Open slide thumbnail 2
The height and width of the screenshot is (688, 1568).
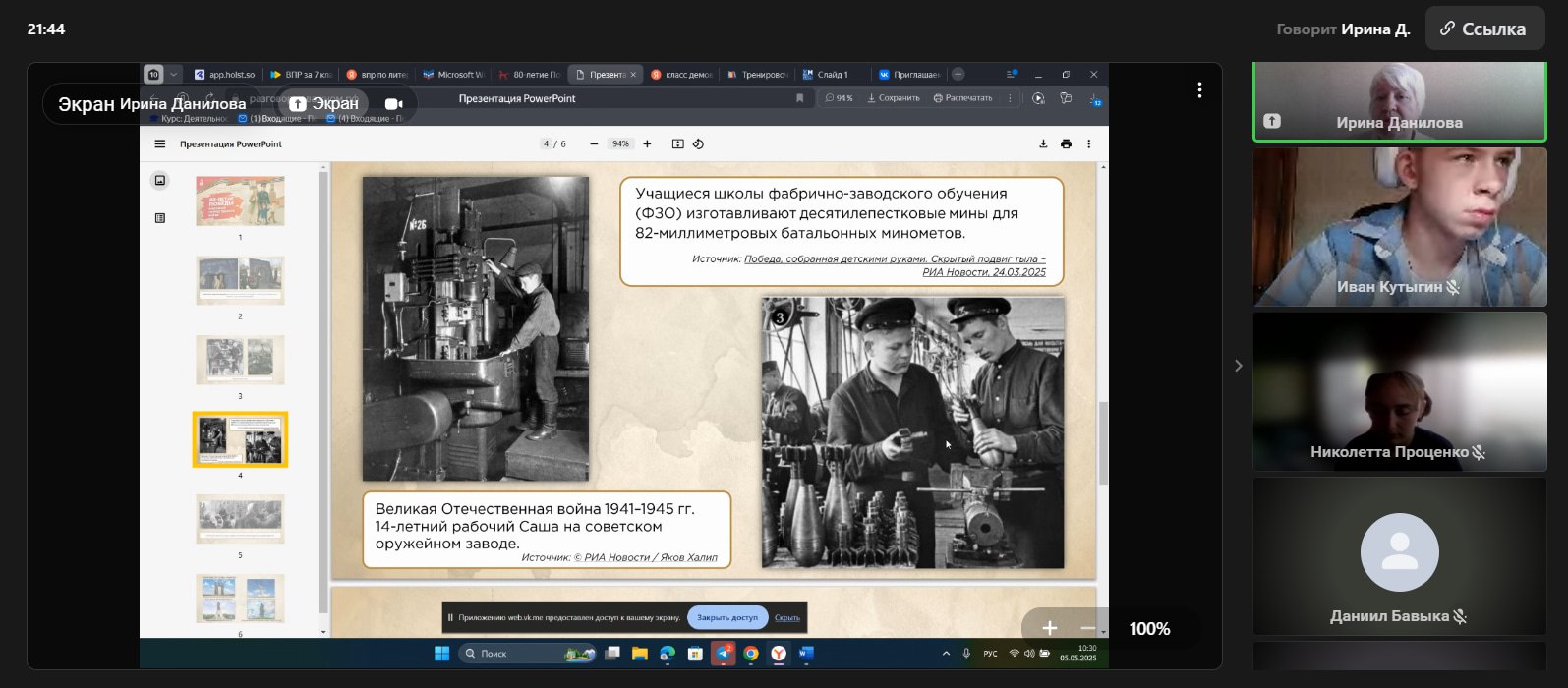click(x=240, y=280)
